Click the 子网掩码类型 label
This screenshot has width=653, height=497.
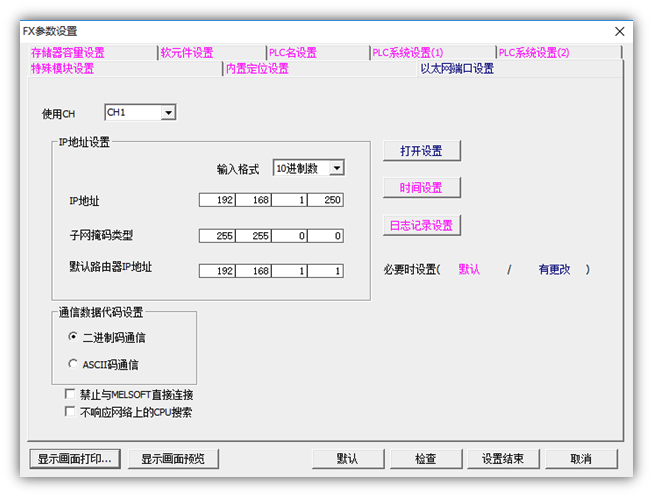click(x=101, y=235)
